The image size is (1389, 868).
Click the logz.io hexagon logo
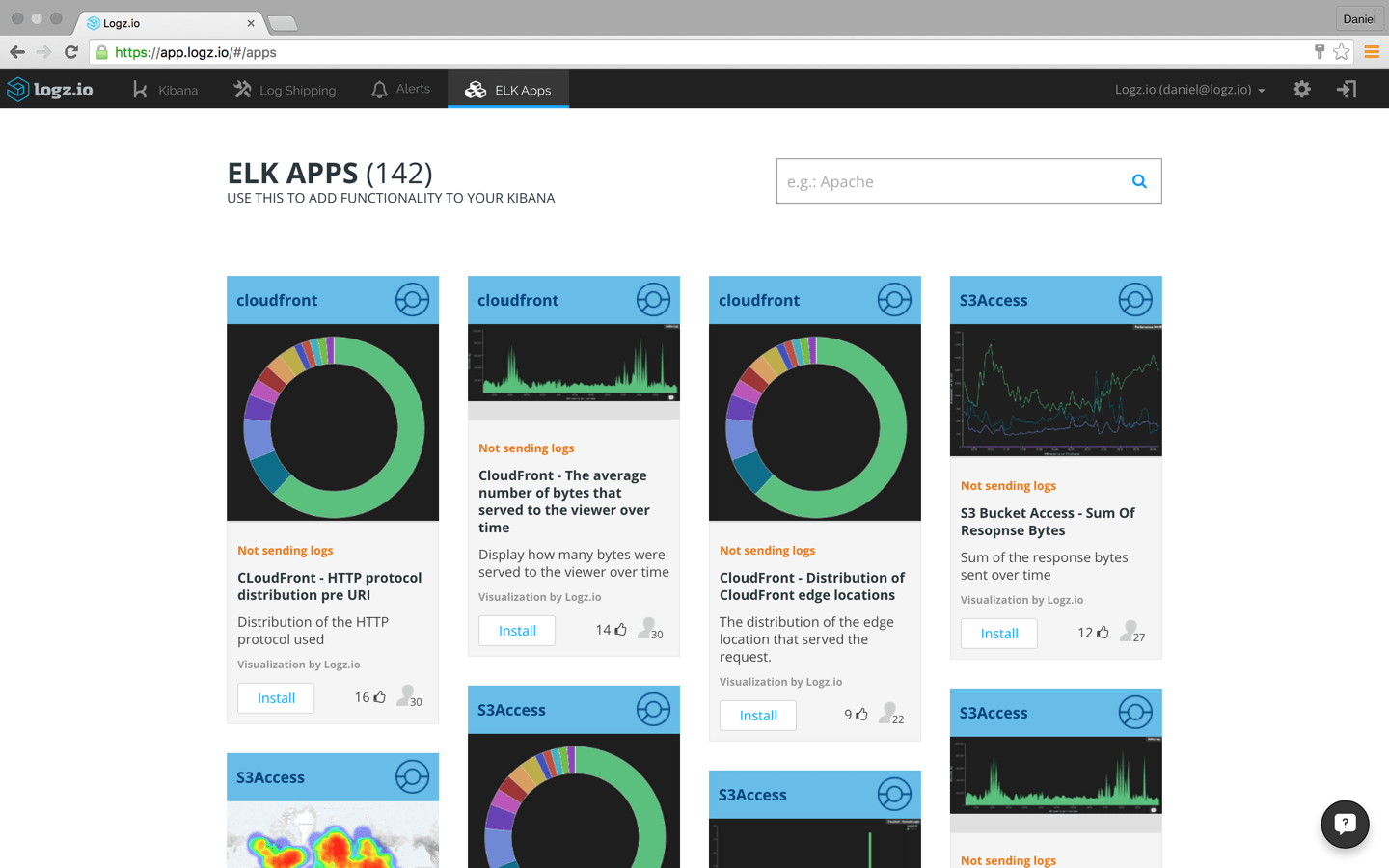19,89
